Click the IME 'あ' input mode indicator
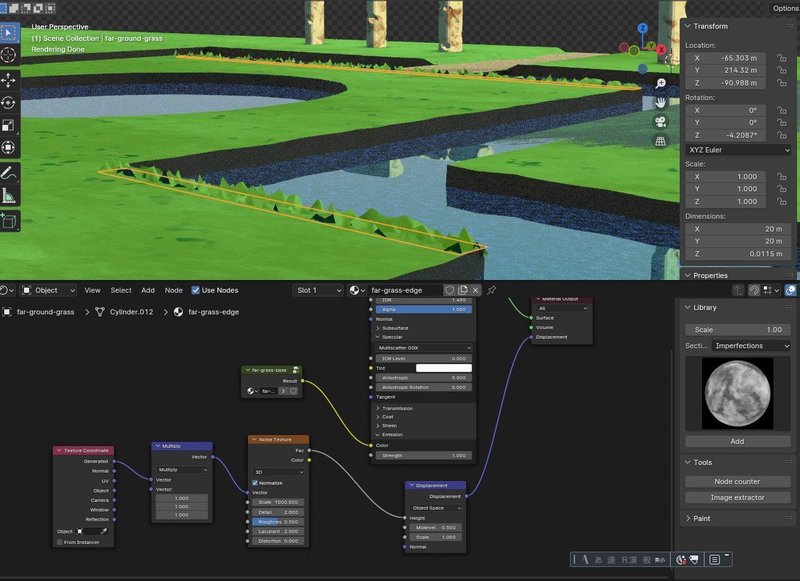This screenshot has width=800, height=581. click(x=598, y=560)
